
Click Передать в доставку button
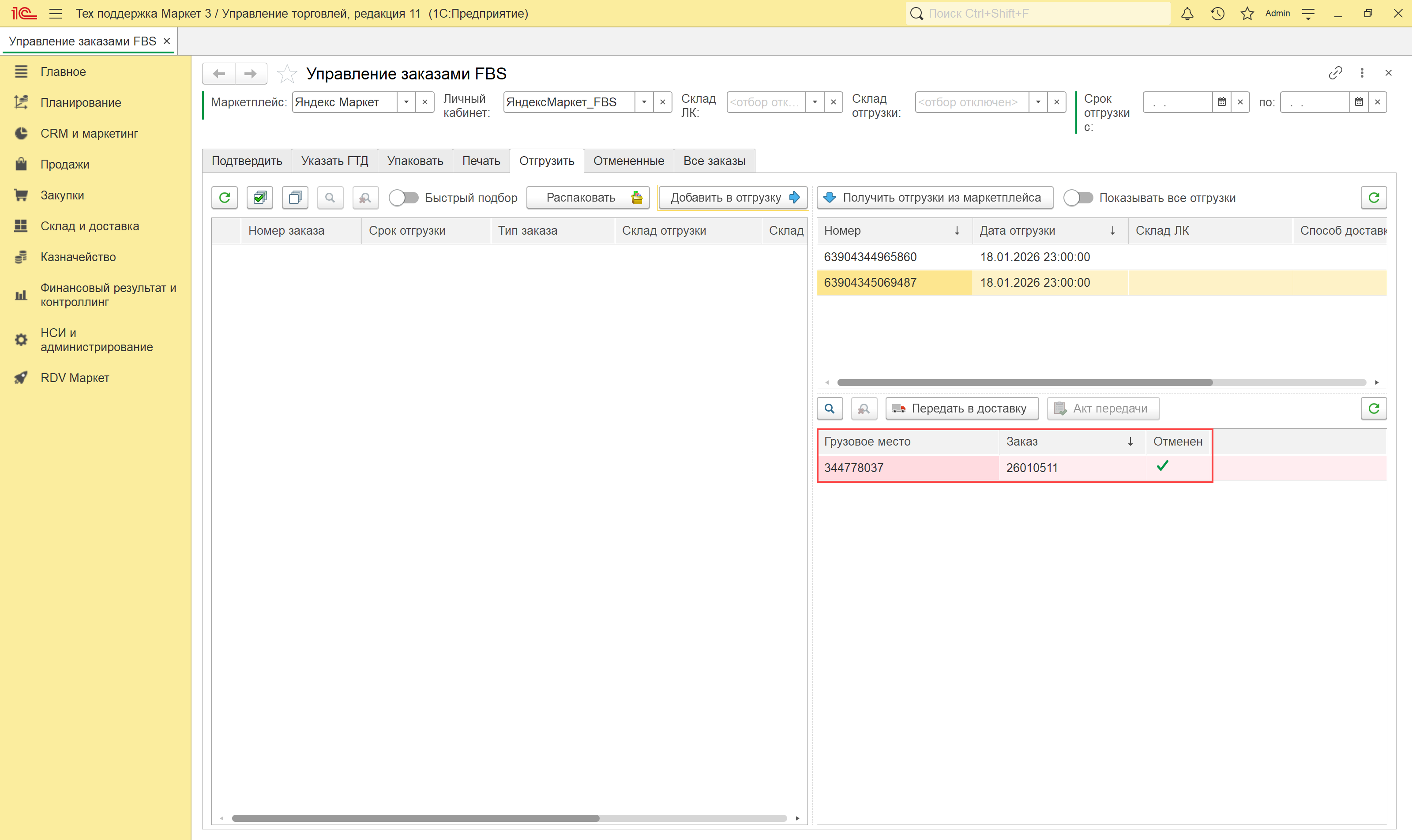pyautogui.click(x=961, y=408)
